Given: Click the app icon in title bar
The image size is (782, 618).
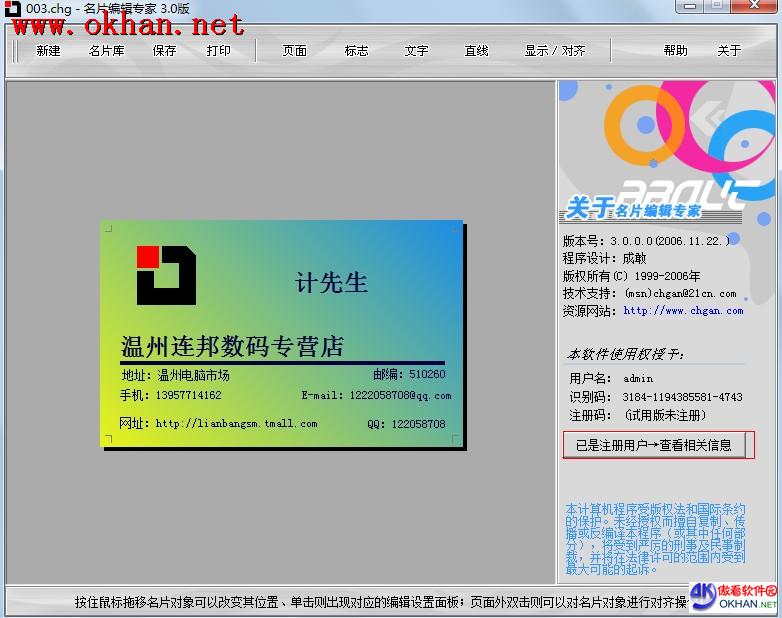Looking at the screenshot, I should (12, 8).
